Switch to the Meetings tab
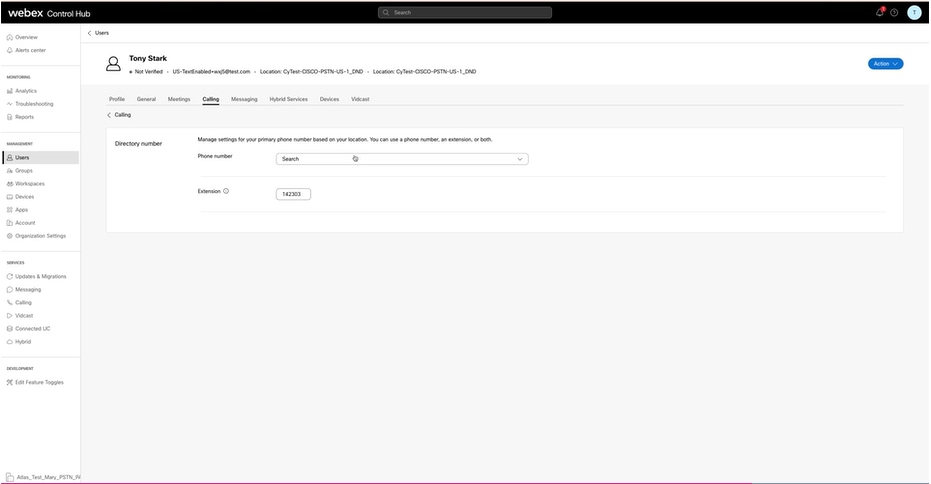The height and width of the screenshot is (484, 931). click(x=179, y=99)
